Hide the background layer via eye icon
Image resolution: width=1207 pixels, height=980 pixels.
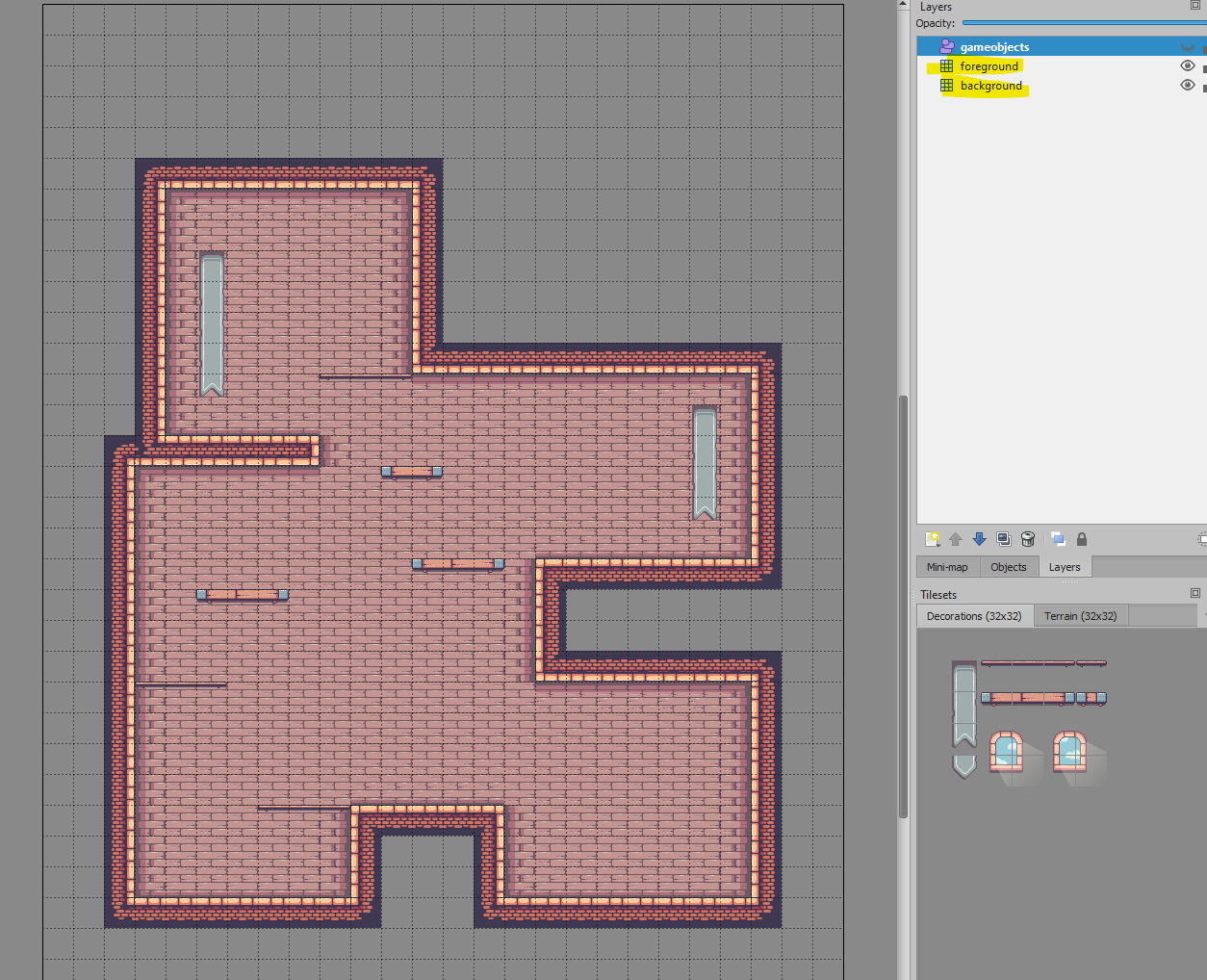[1188, 85]
